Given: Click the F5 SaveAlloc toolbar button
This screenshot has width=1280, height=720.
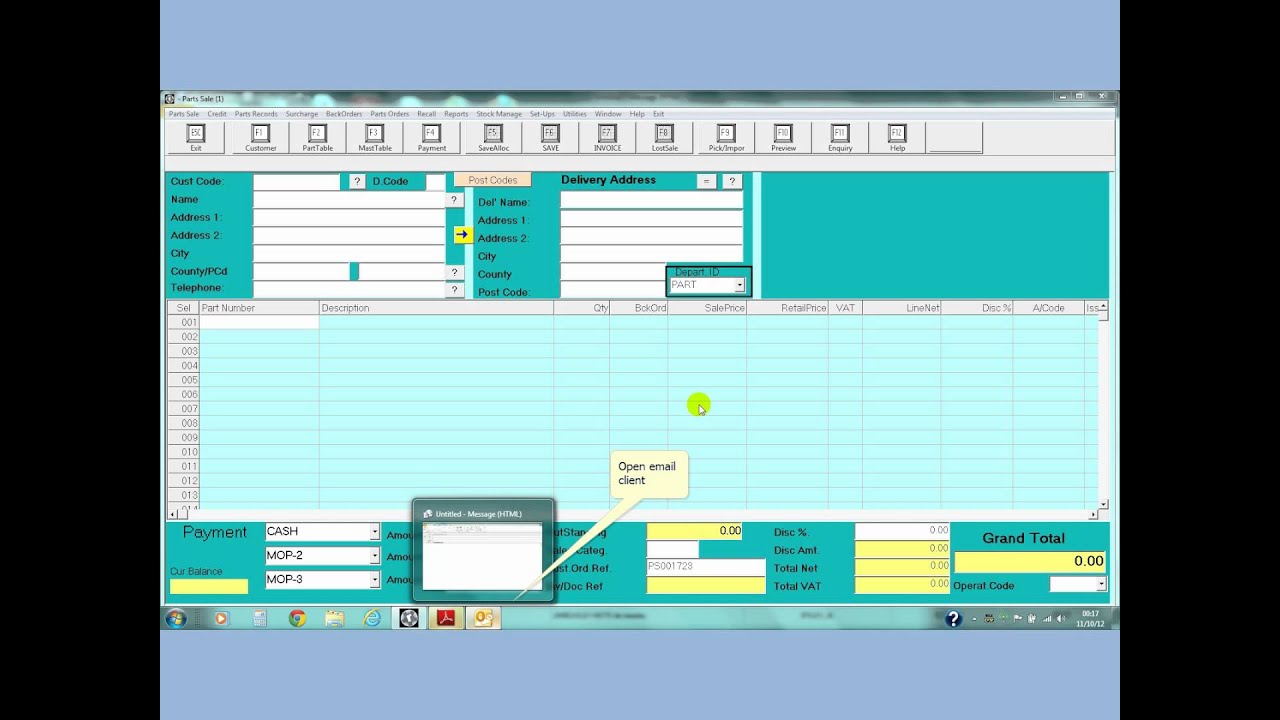Looking at the screenshot, I should pos(493,138).
